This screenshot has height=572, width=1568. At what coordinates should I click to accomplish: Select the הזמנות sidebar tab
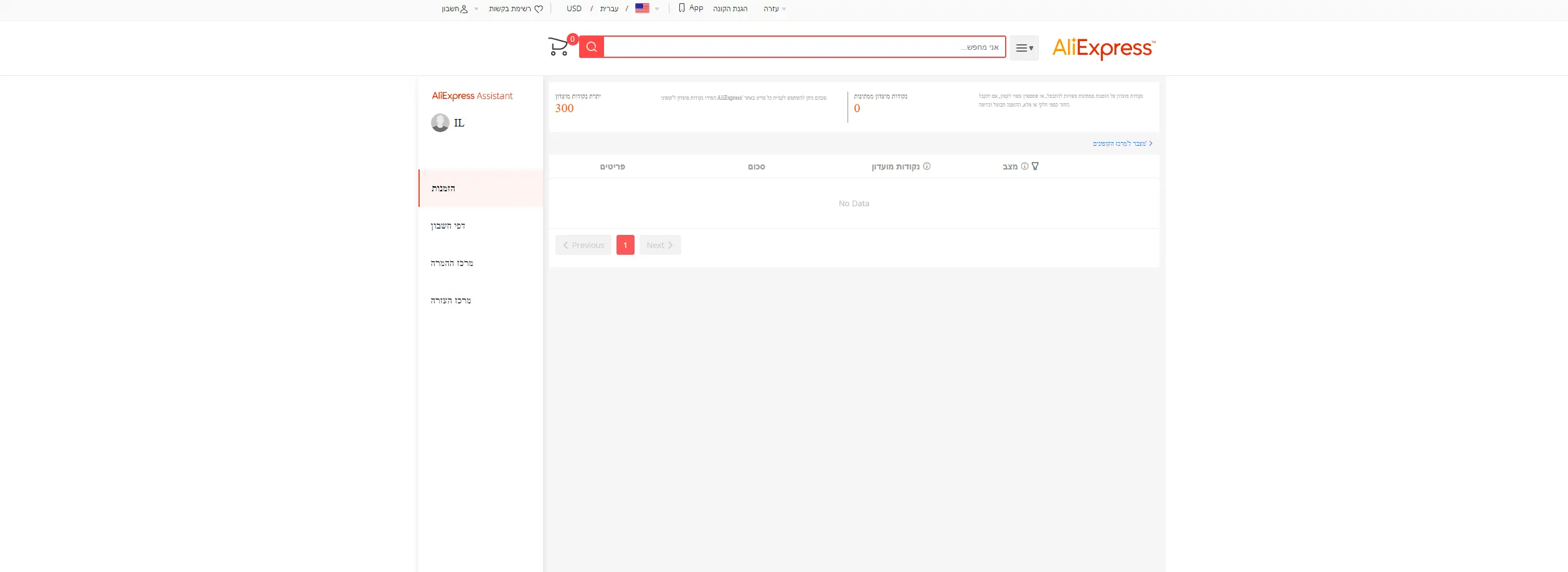(x=481, y=188)
